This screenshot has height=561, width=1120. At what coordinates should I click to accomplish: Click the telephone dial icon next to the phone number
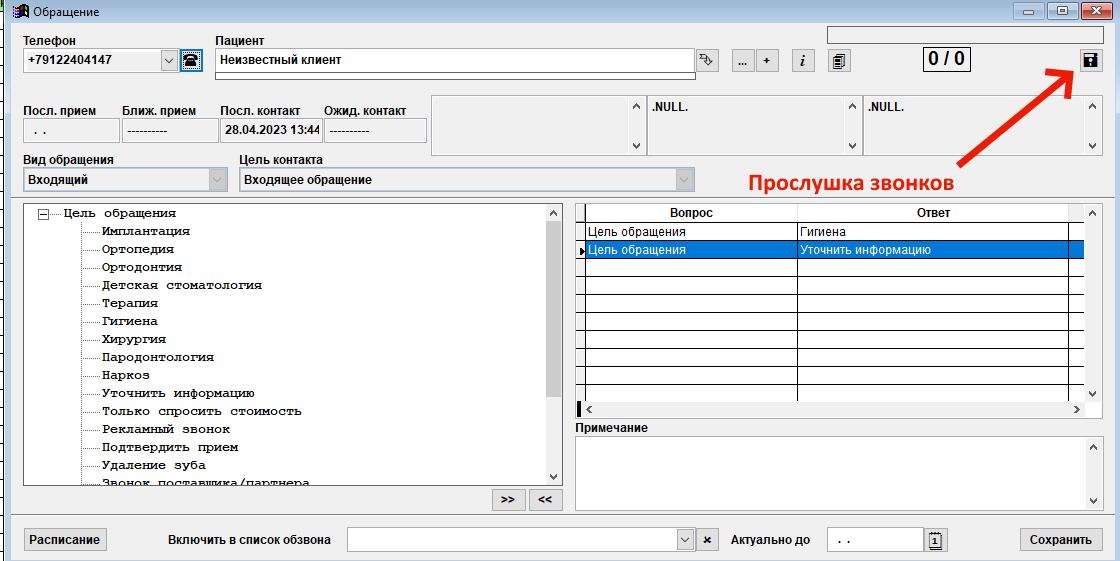(x=191, y=60)
